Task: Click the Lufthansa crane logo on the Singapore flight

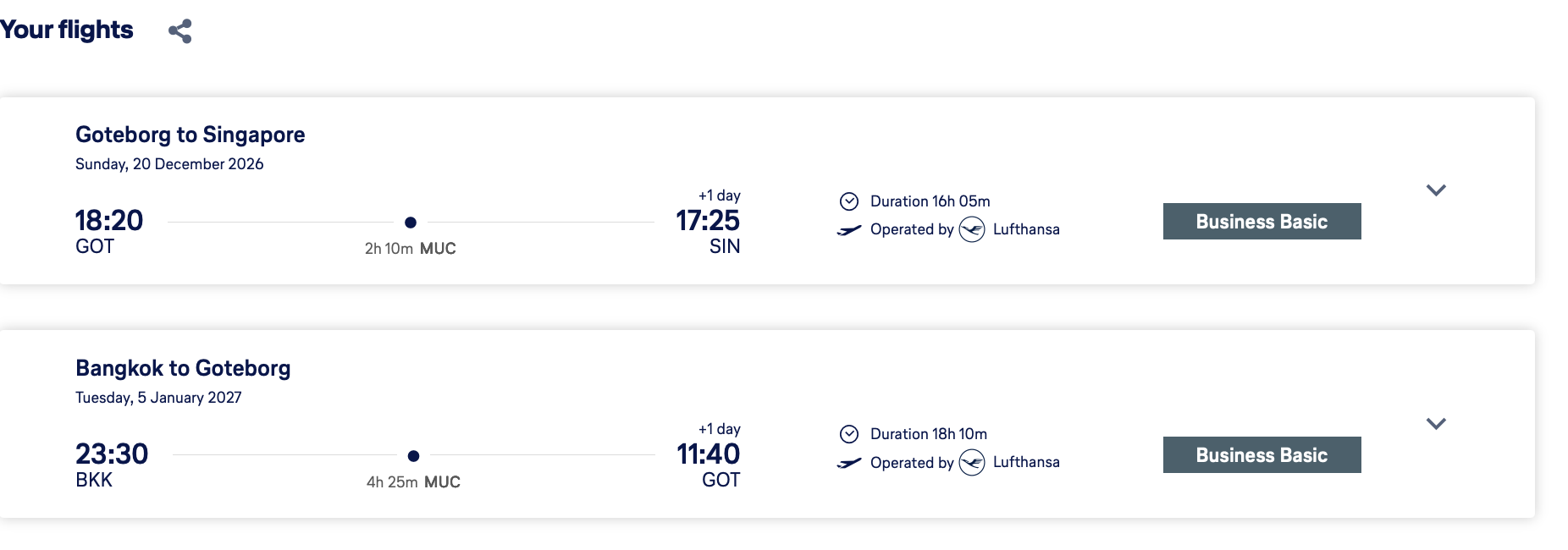Action: [x=972, y=229]
